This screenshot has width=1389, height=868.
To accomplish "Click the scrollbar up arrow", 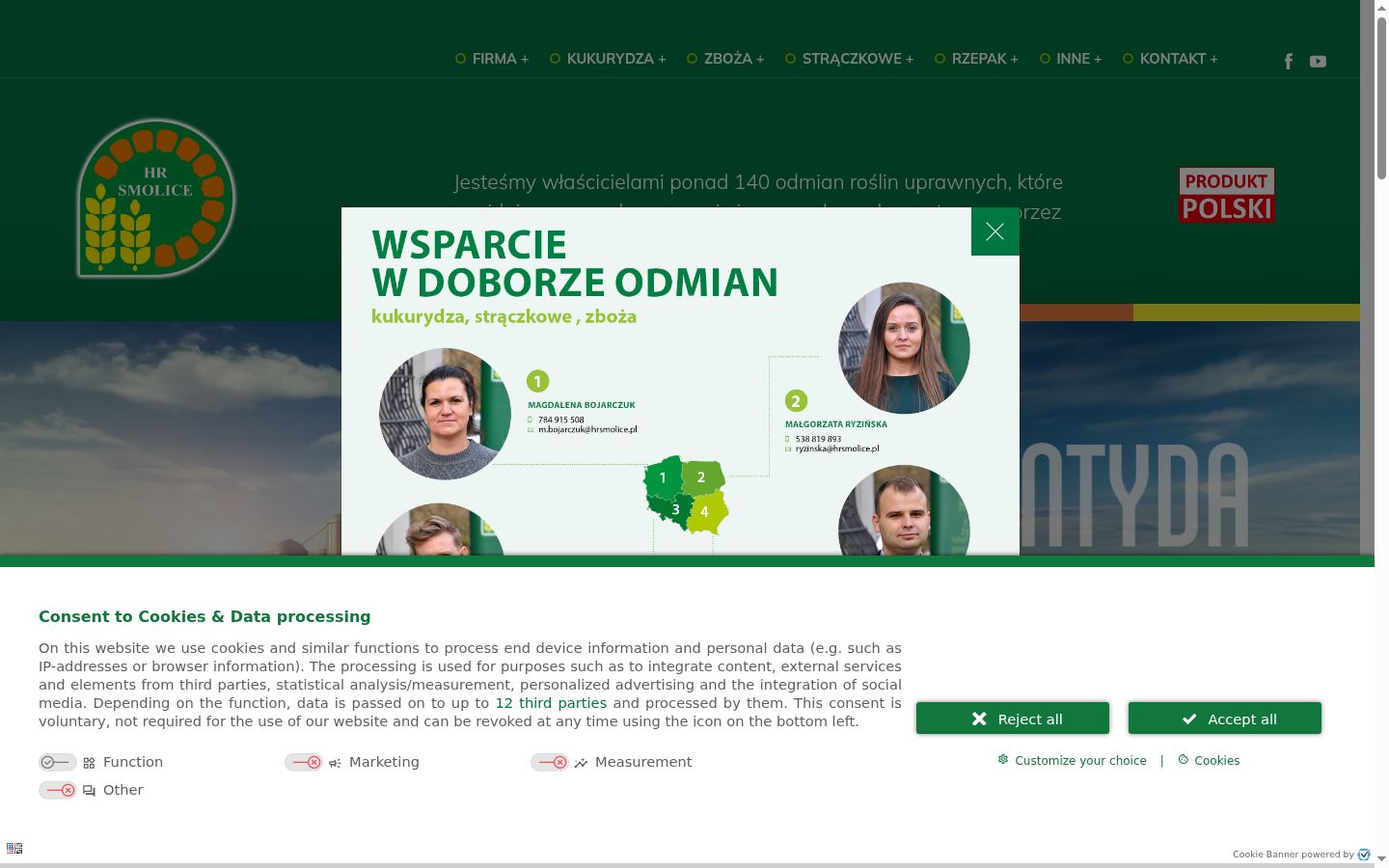I will [x=1381, y=7].
